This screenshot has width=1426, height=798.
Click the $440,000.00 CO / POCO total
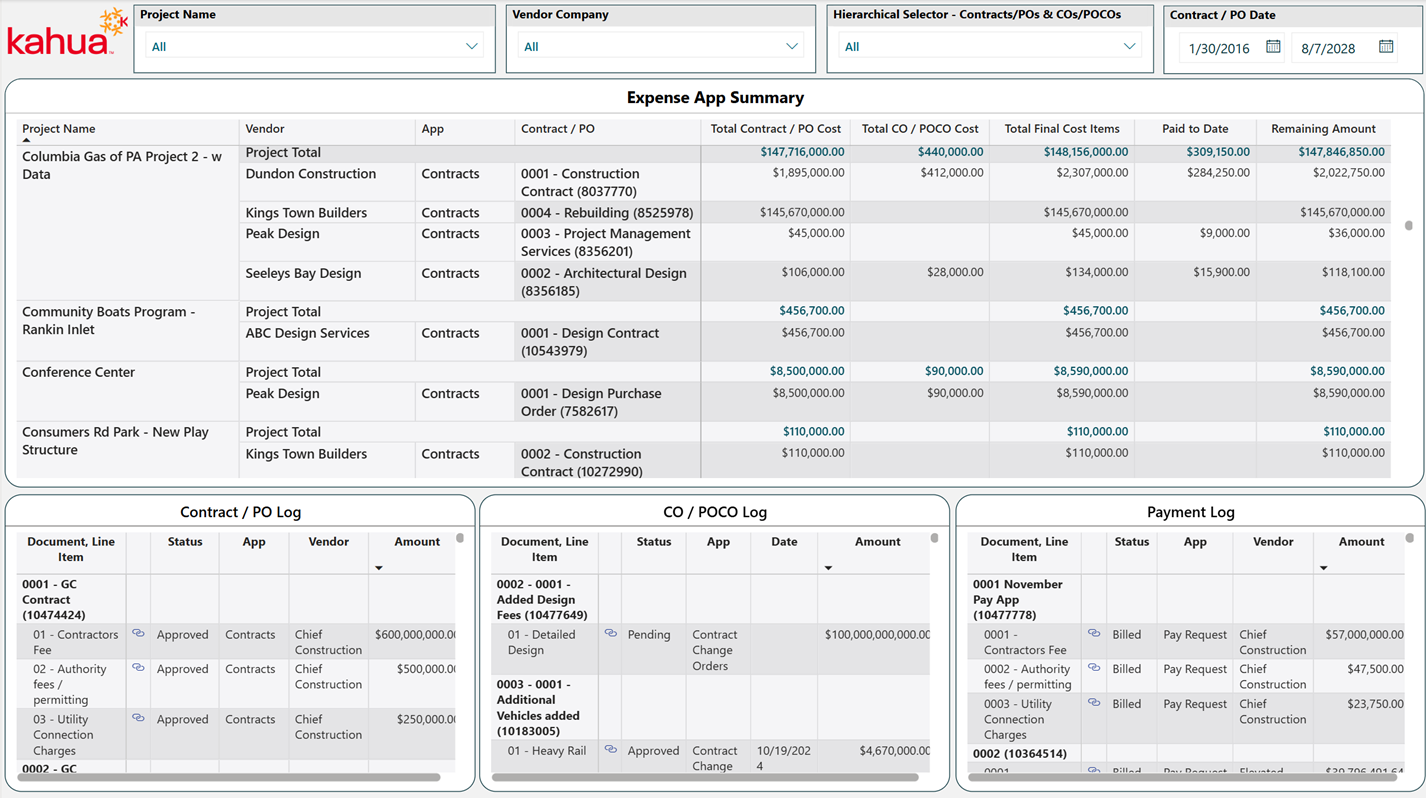coord(950,152)
